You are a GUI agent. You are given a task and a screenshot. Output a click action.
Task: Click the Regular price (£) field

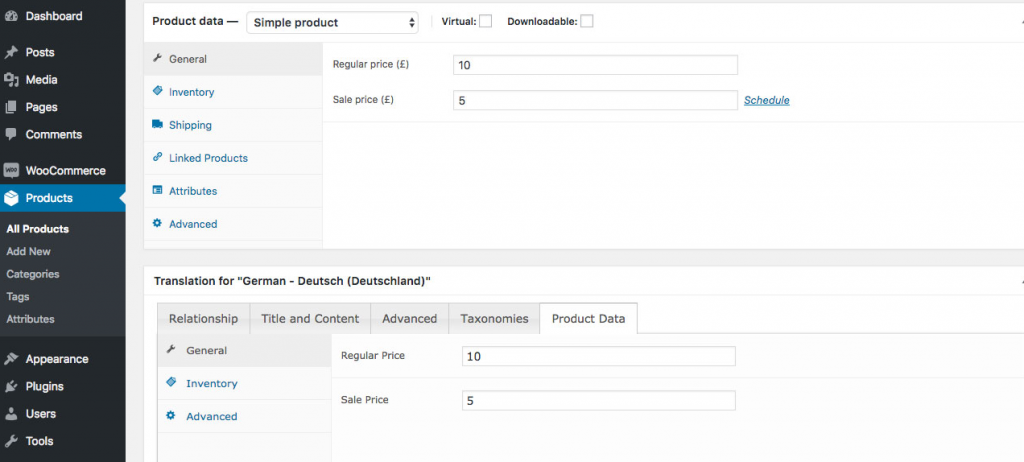(595, 65)
